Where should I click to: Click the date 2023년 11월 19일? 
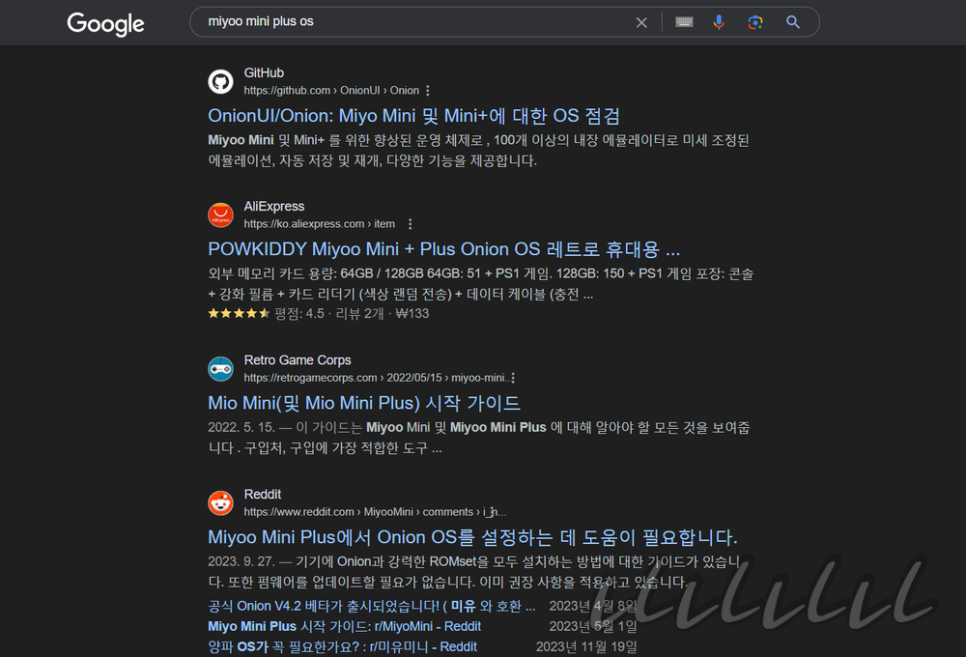click(x=586, y=647)
